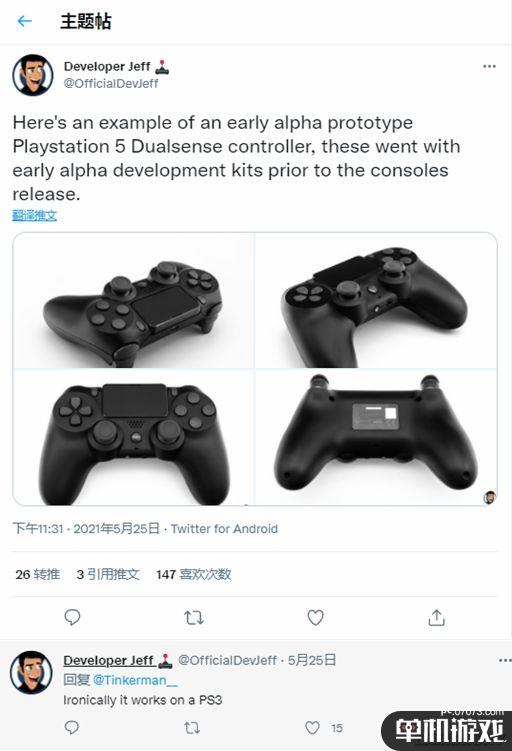Share the main tweet
Screen dimensions: 512x751
436,617
